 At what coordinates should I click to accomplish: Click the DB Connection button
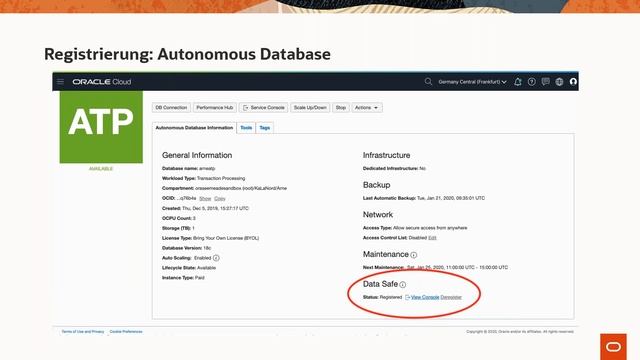[x=171, y=108]
